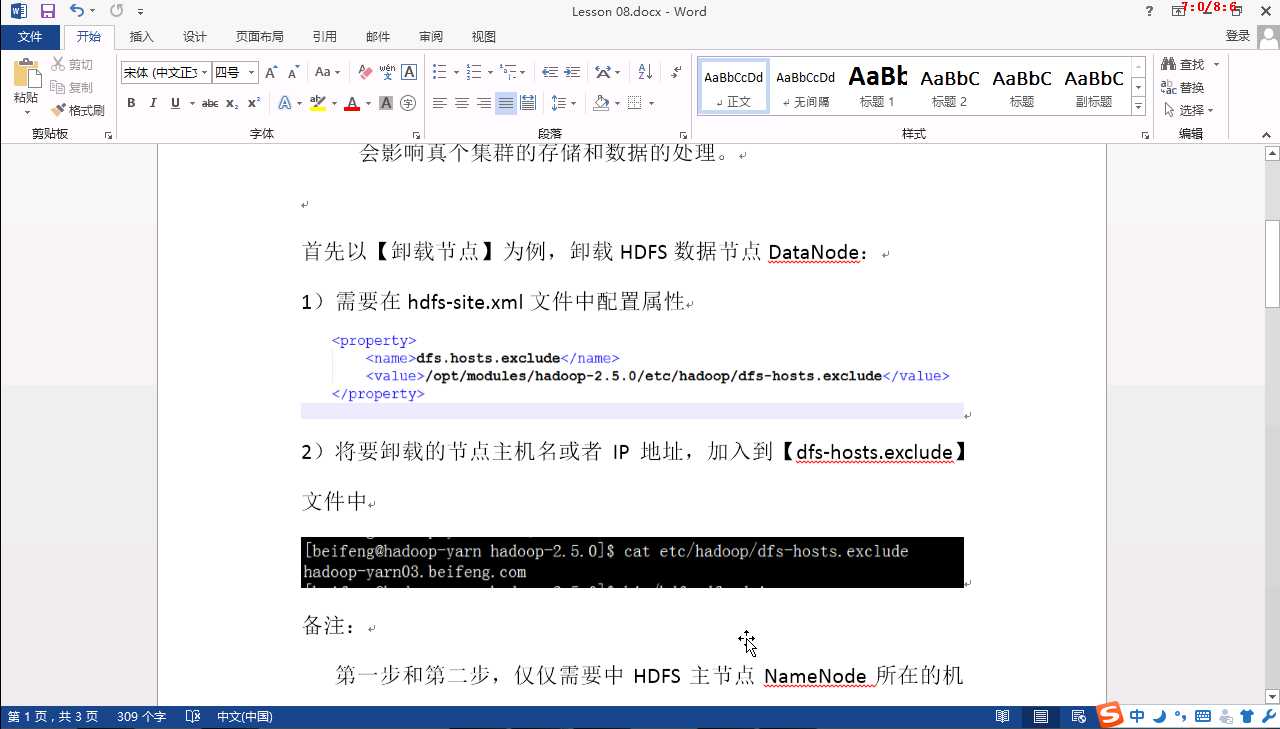The width and height of the screenshot is (1280, 729).
Task: Click the phonetic guide (wén) icon
Action: point(387,72)
